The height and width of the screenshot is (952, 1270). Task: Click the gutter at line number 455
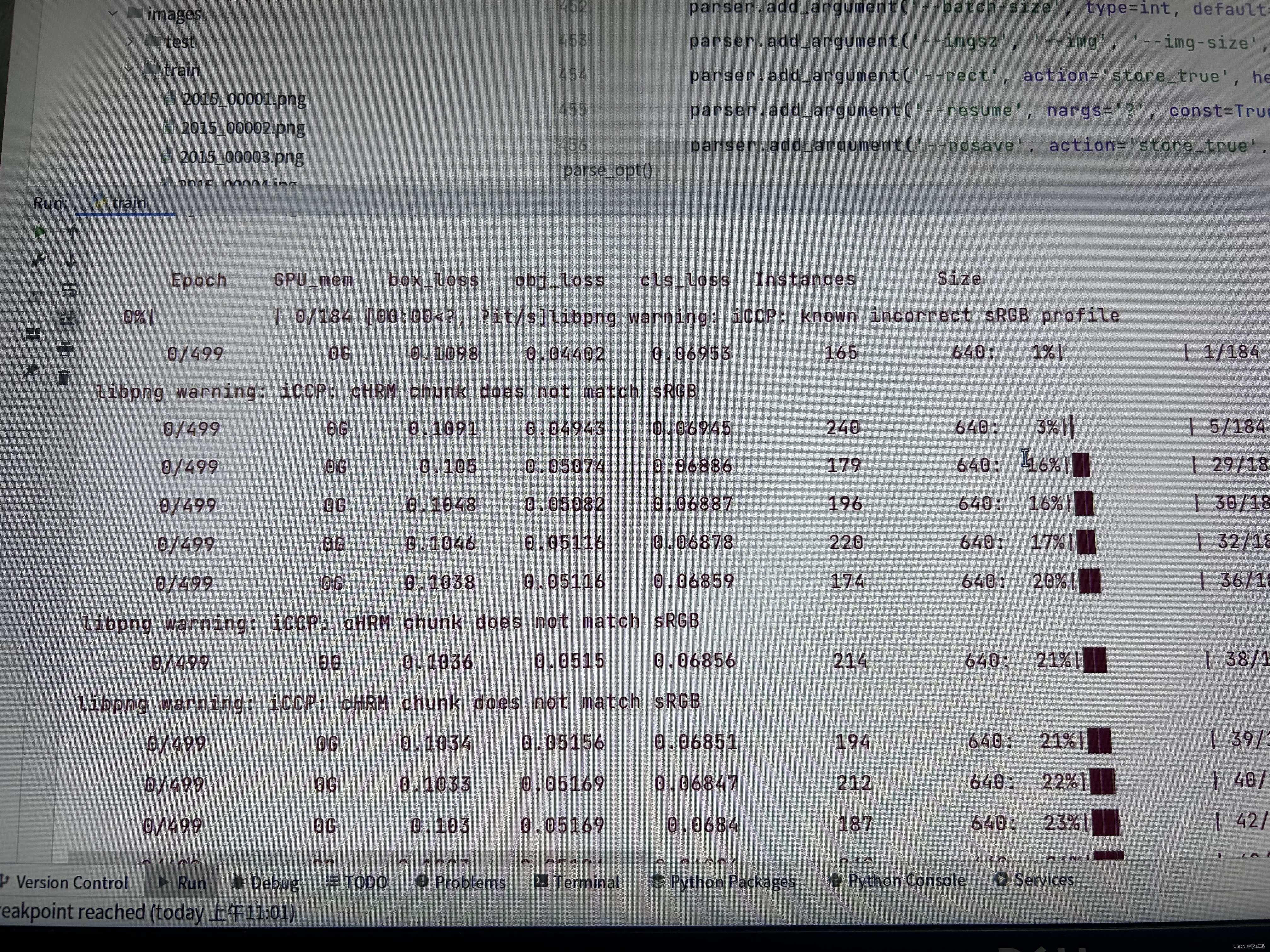572,110
